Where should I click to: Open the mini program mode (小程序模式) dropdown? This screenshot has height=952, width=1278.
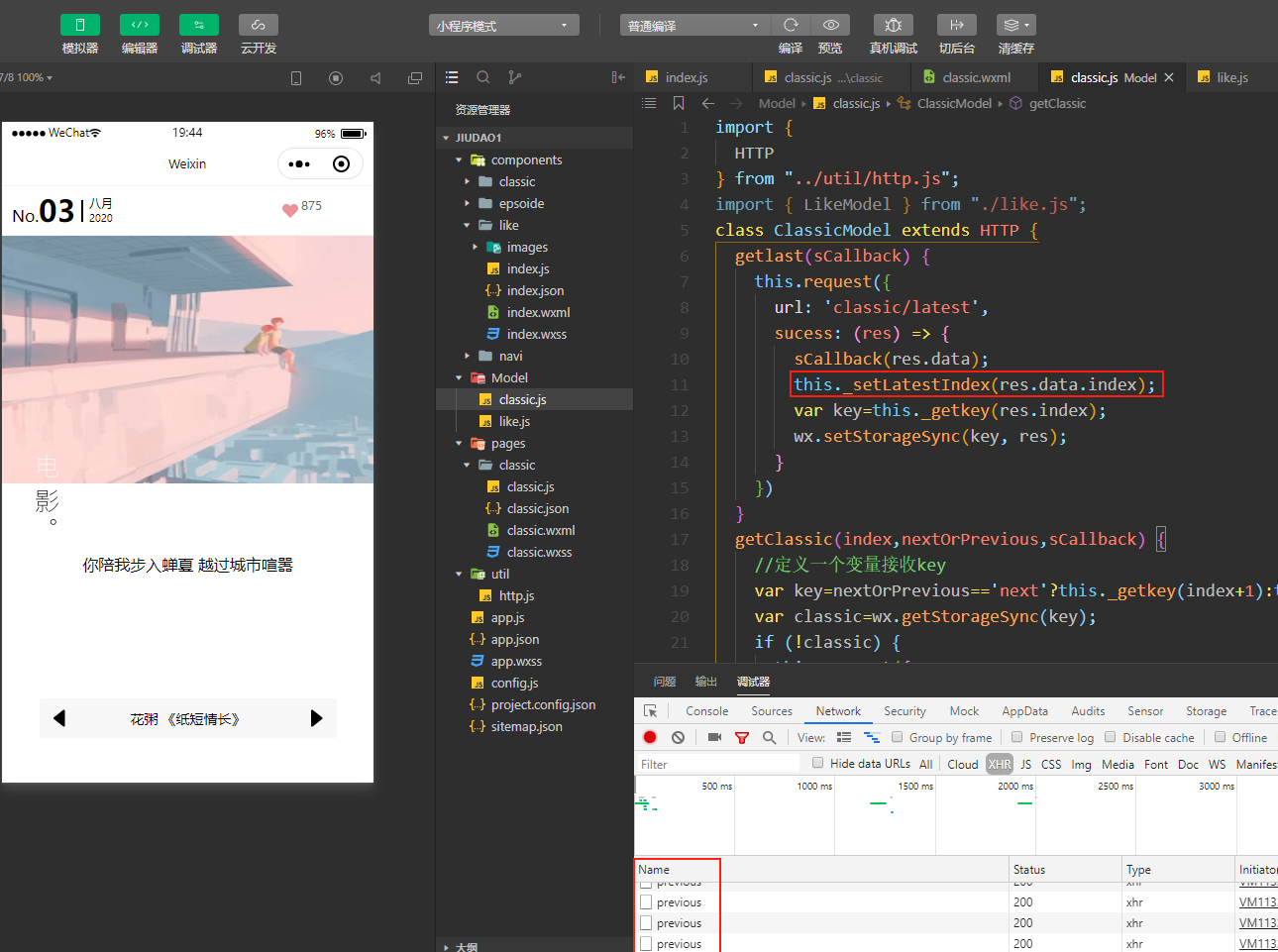(504, 26)
